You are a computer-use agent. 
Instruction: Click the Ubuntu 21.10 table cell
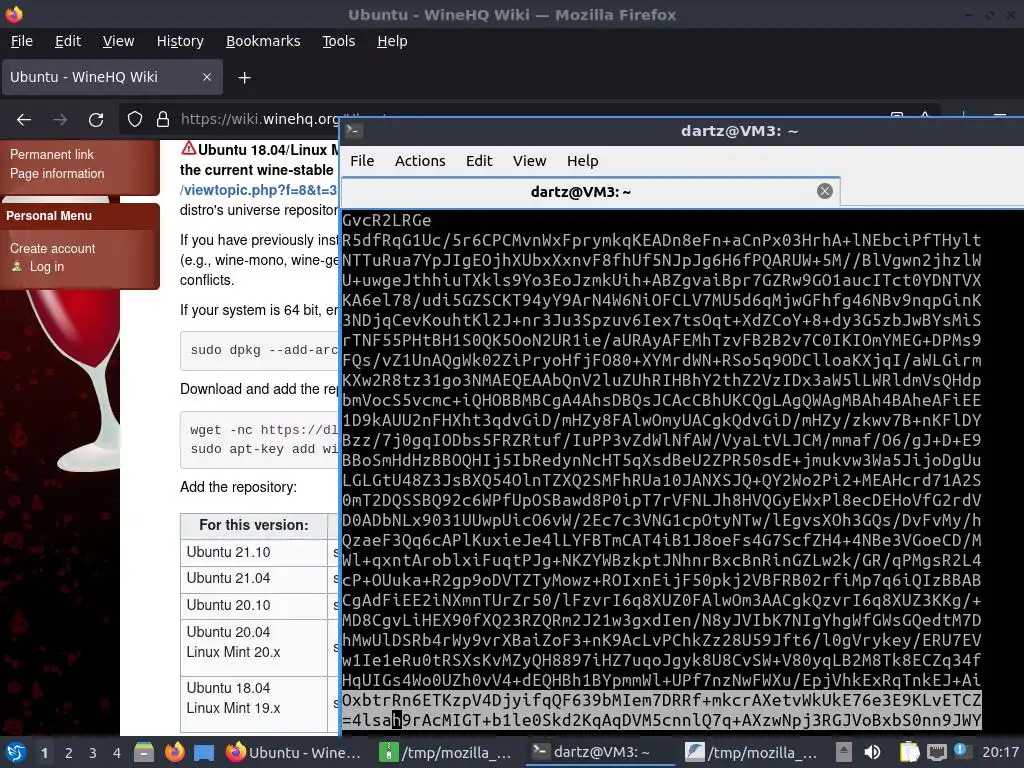tap(253, 552)
